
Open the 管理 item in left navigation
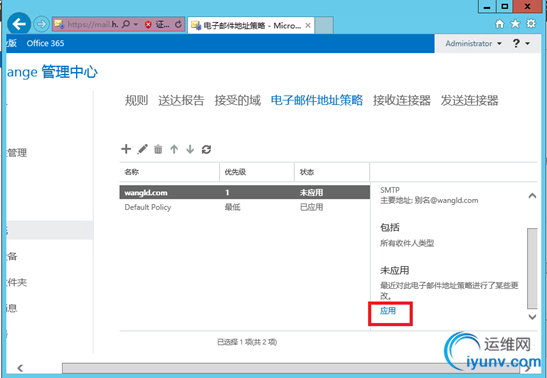[17, 153]
